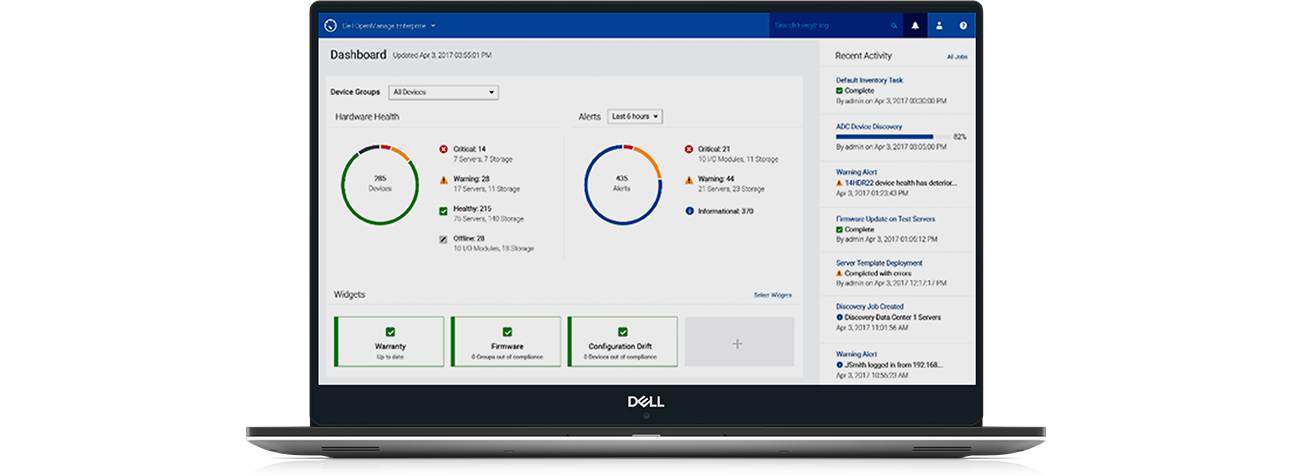This screenshot has height=476, width=1293.
Task: Open the Warranty widget card
Action: pos(390,341)
